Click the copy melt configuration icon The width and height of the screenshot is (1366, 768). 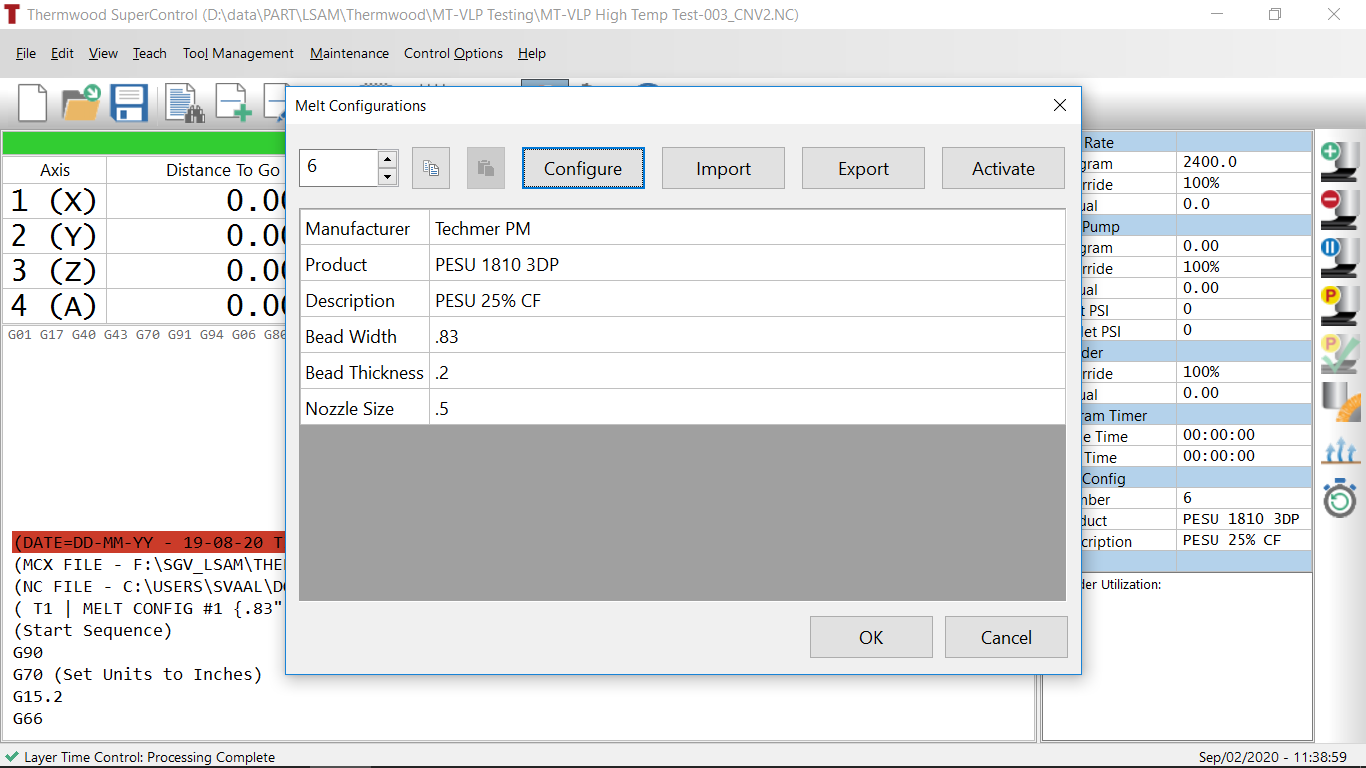(x=431, y=168)
